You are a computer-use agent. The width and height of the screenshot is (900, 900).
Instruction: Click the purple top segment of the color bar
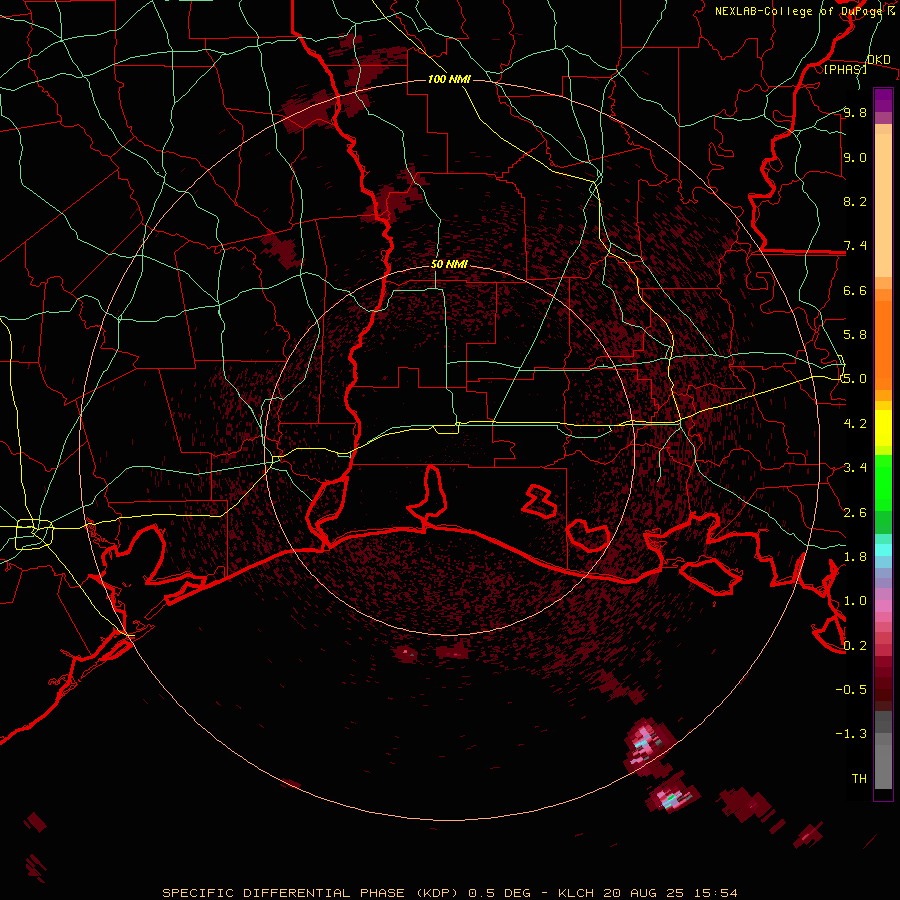[x=883, y=100]
